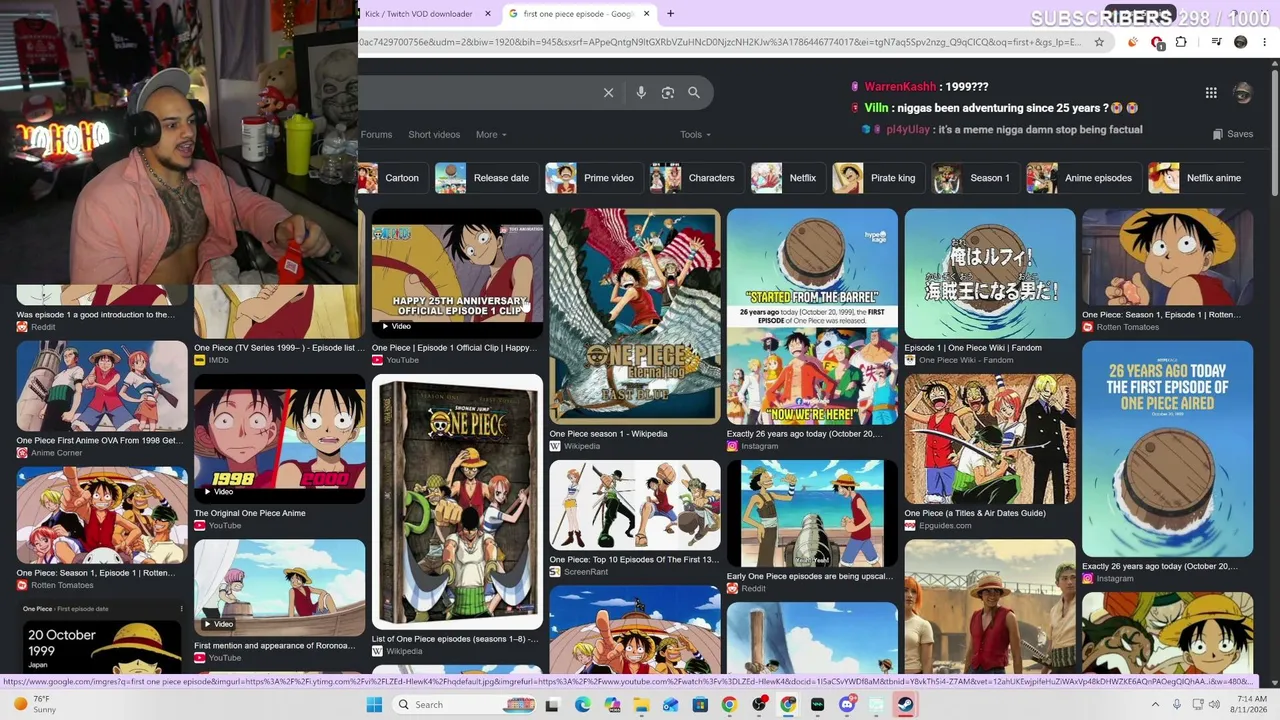Open One Piece Eternal Log East Blue thumbnail
The image size is (1280, 720).
[x=634, y=316]
